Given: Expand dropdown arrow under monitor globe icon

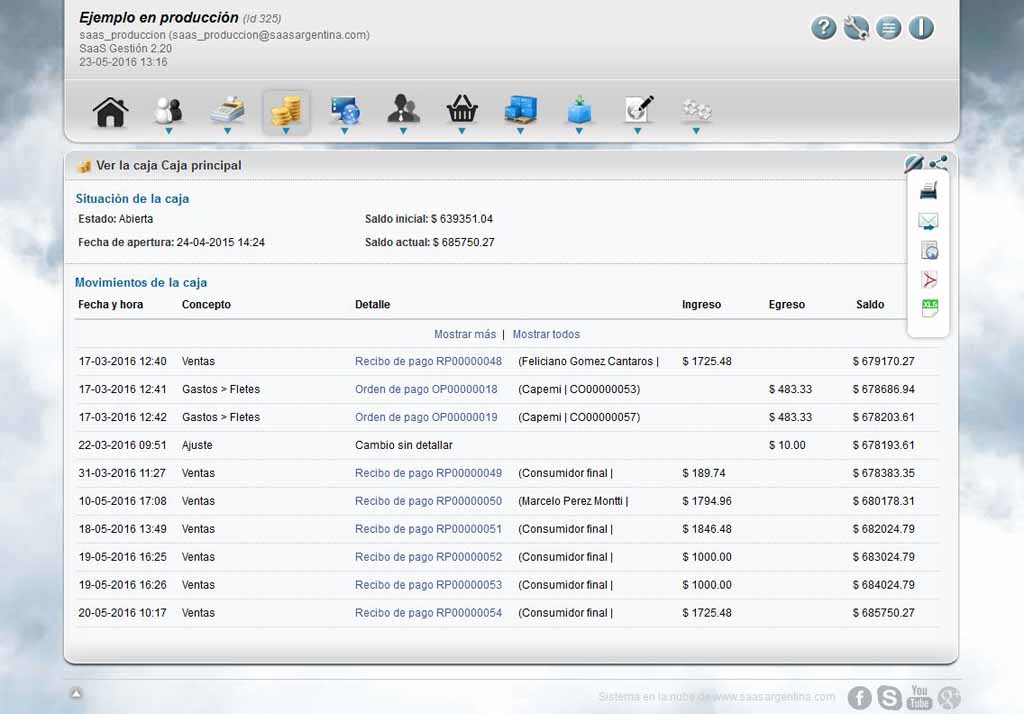Looking at the screenshot, I should [x=344, y=131].
